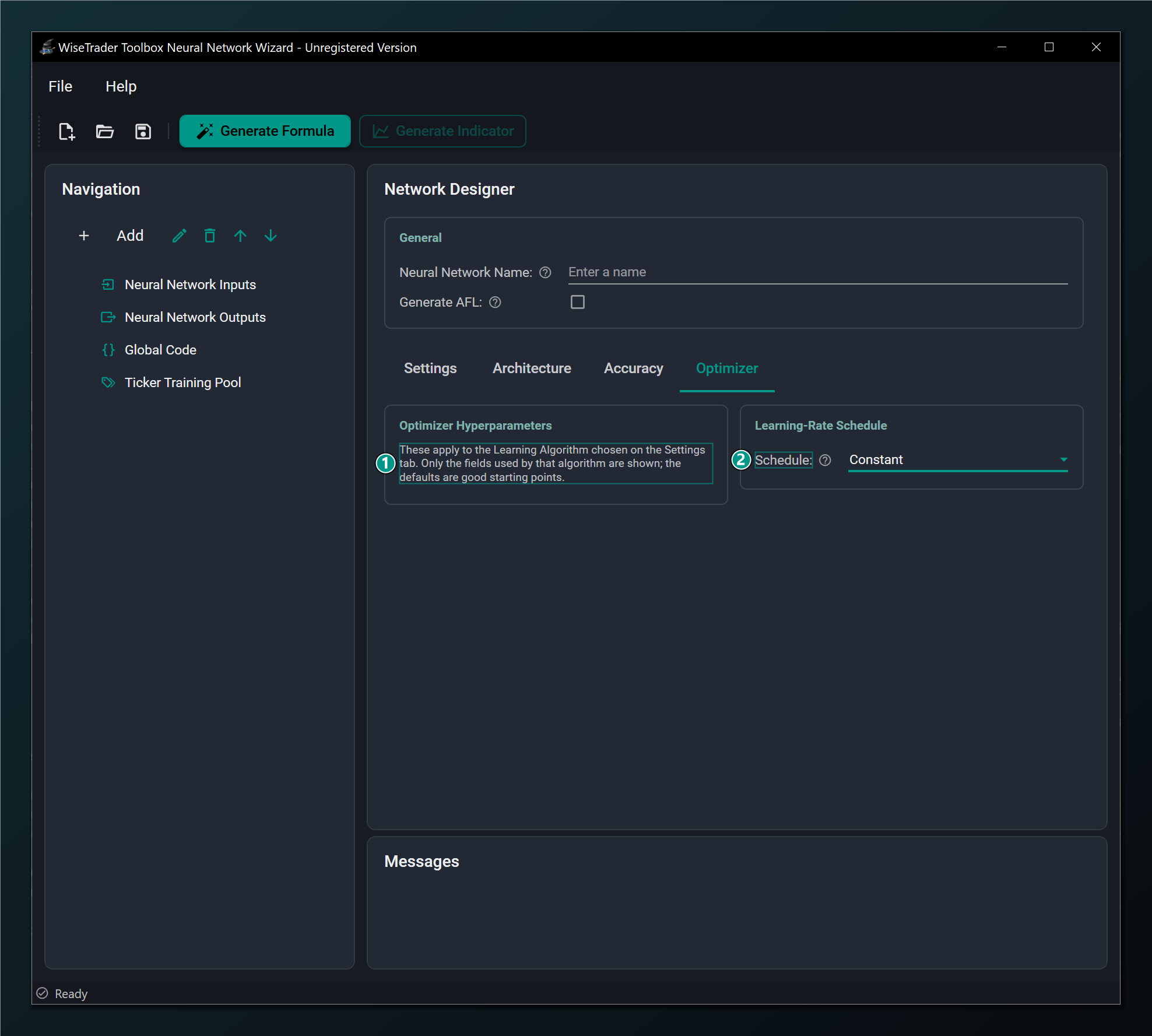Viewport: 1152px width, 1036px height.
Task: Click the Generate Formula button
Action: [265, 131]
